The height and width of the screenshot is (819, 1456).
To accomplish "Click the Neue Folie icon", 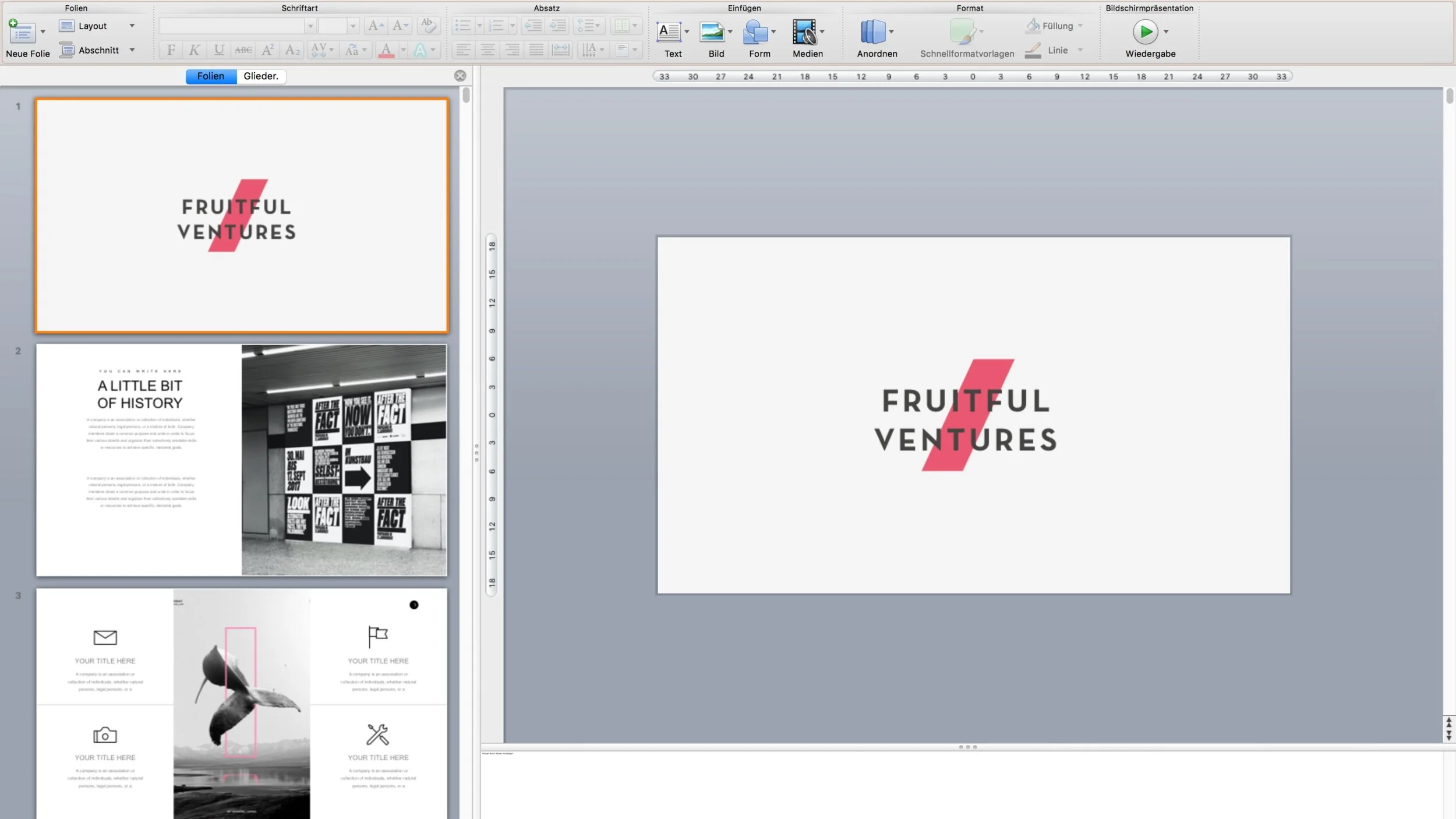I will click(x=22, y=31).
